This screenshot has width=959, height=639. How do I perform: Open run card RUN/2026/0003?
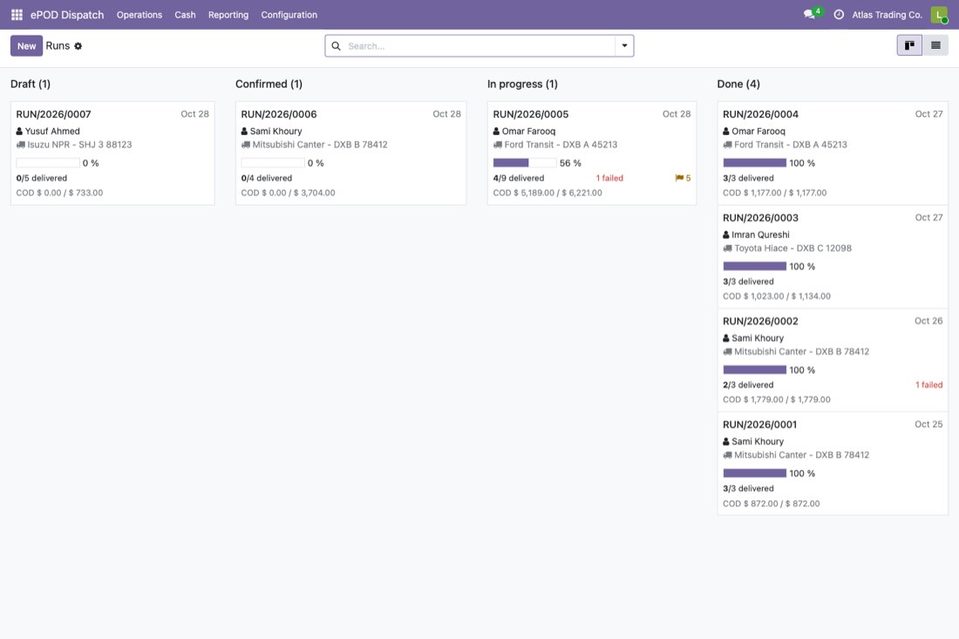(833, 257)
